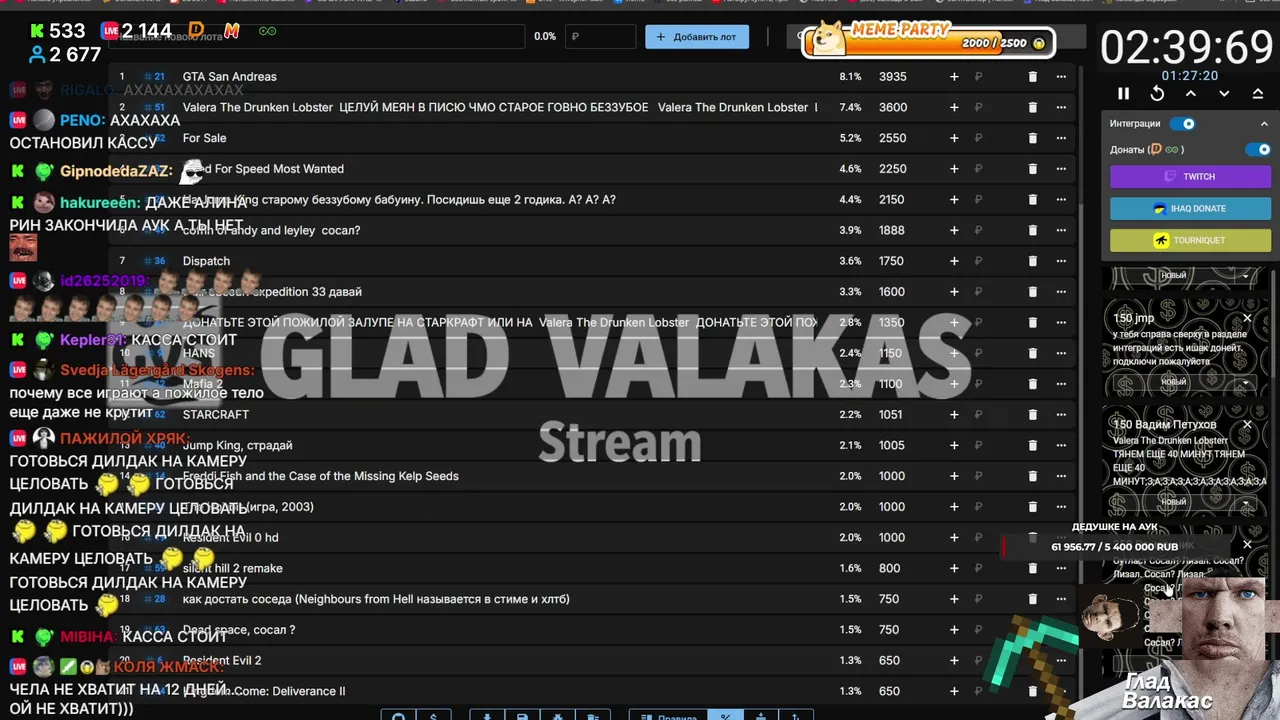Reset the timer with the circular arrow
This screenshot has width=1280, height=720.
click(x=1157, y=93)
